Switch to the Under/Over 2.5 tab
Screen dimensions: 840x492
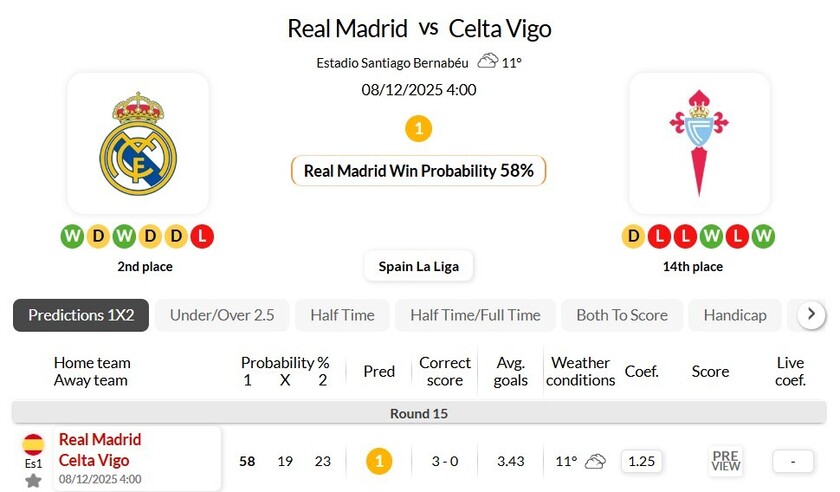click(222, 315)
